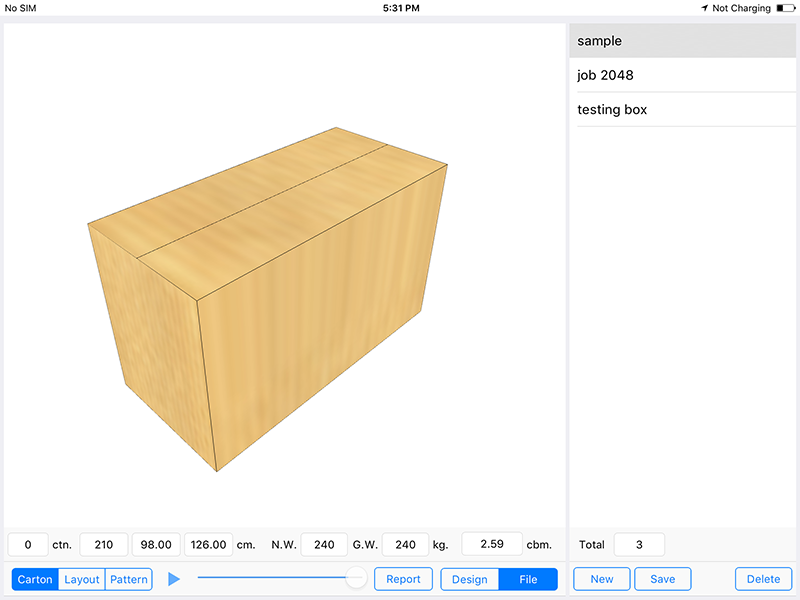Edit the N.W. weight field
Image resolution: width=800 pixels, height=600 pixels.
(x=324, y=544)
